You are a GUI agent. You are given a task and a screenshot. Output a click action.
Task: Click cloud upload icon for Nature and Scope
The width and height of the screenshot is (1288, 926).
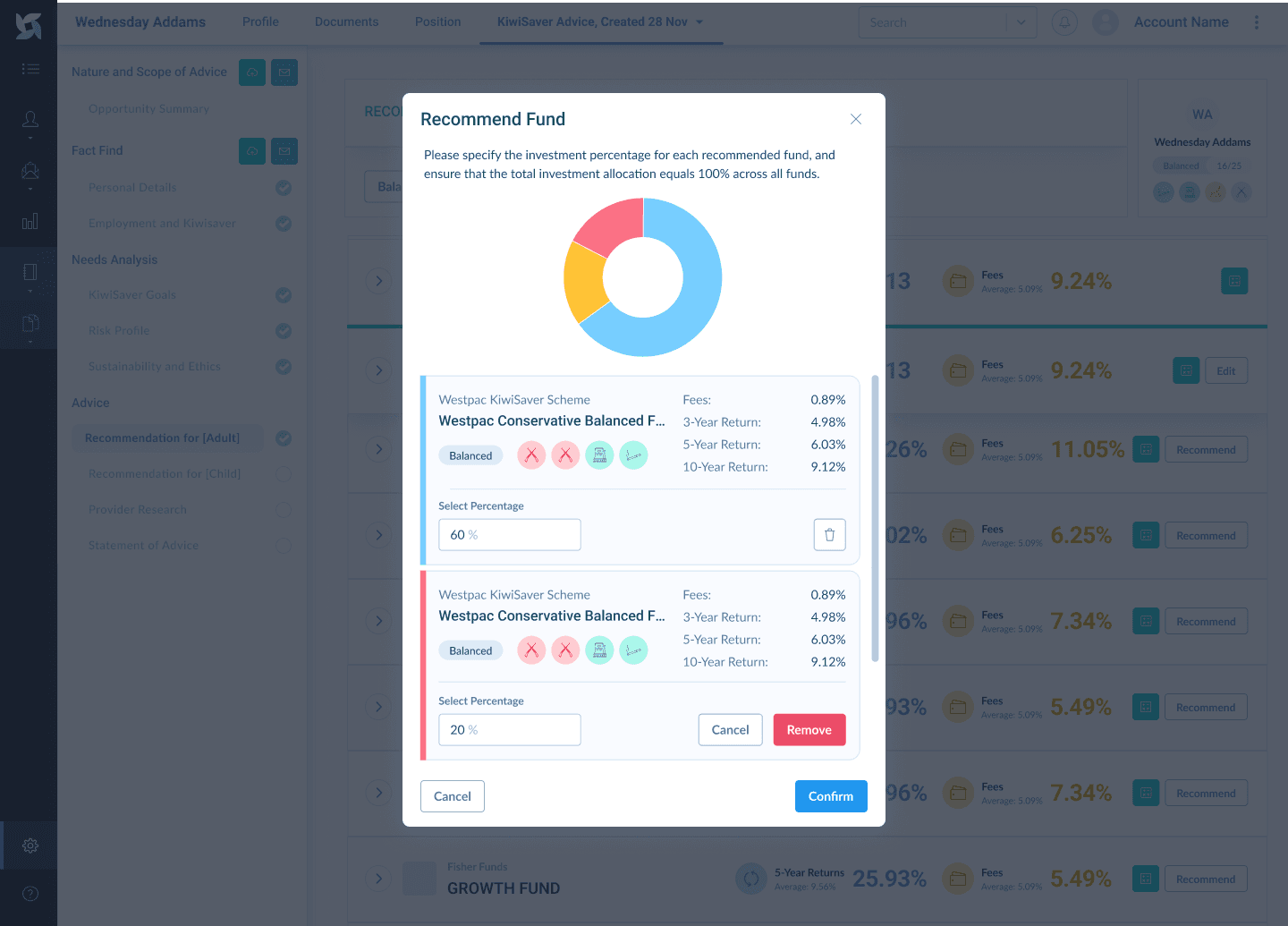252,72
